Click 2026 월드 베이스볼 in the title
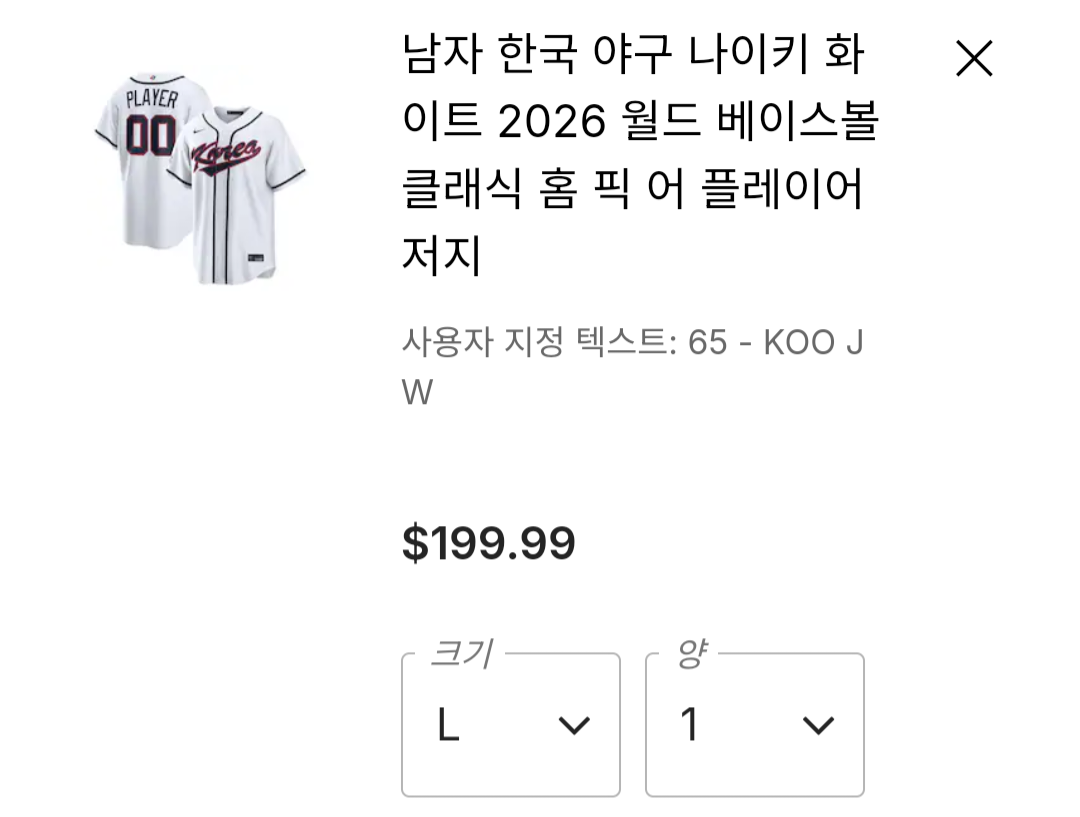The image size is (1080, 817). pyautogui.click(x=600, y=124)
